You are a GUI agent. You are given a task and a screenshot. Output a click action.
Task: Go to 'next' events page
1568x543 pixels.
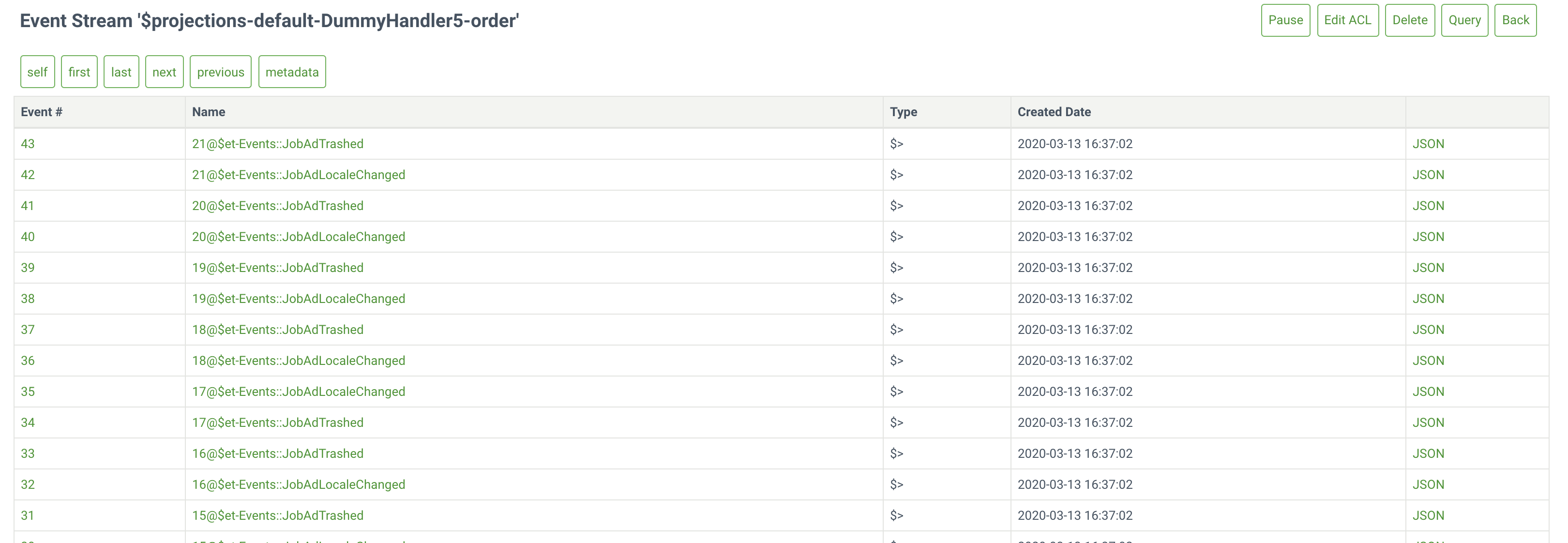pos(164,72)
